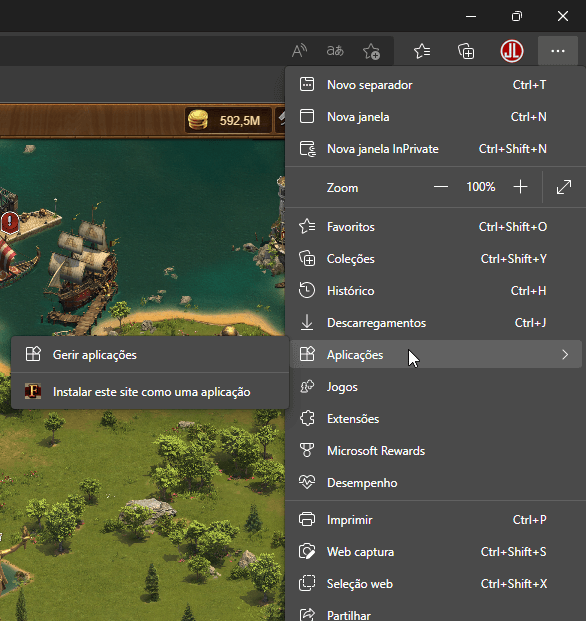Close the settings menu via three-dots button
Viewport: 586px width, 621px height.
pyautogui.click(x=557, y=51)
